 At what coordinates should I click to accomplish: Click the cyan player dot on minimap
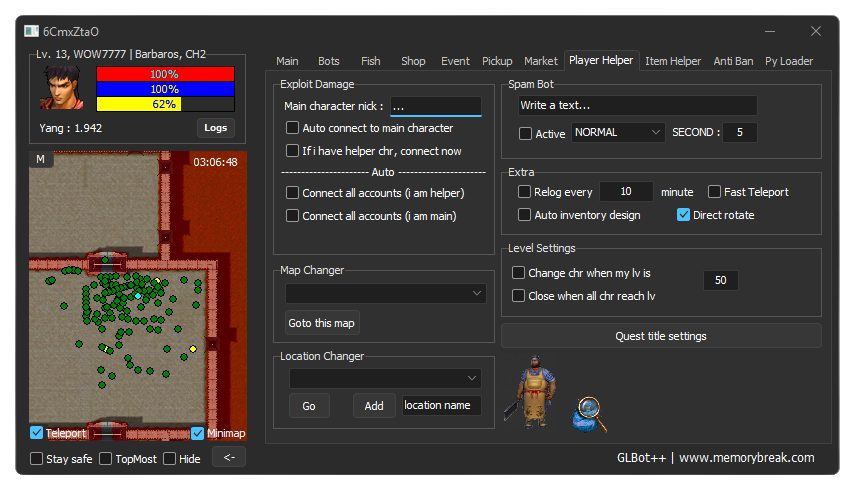point(138,296)
